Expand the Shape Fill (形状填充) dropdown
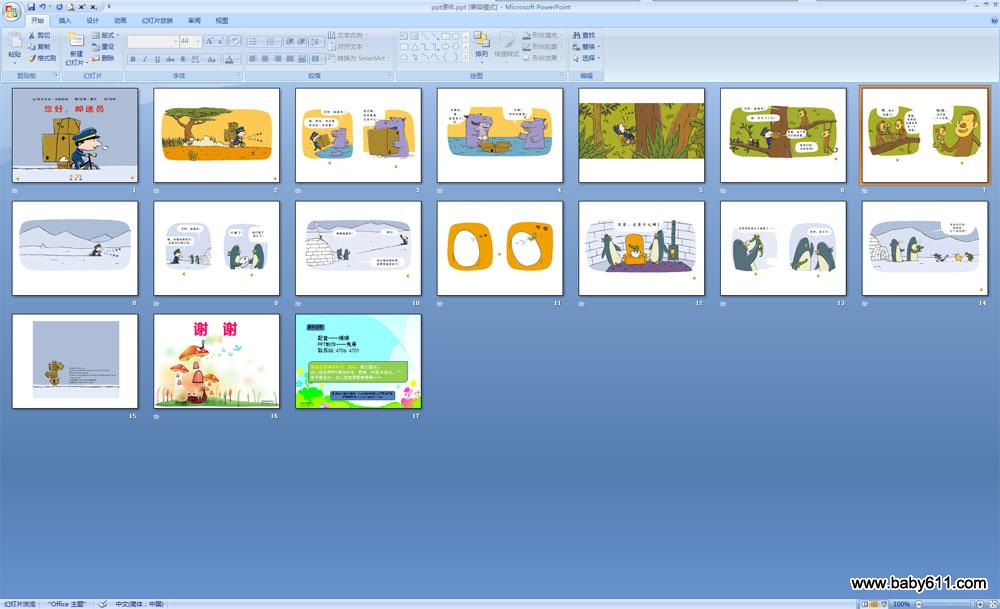 tap(542, 35)
